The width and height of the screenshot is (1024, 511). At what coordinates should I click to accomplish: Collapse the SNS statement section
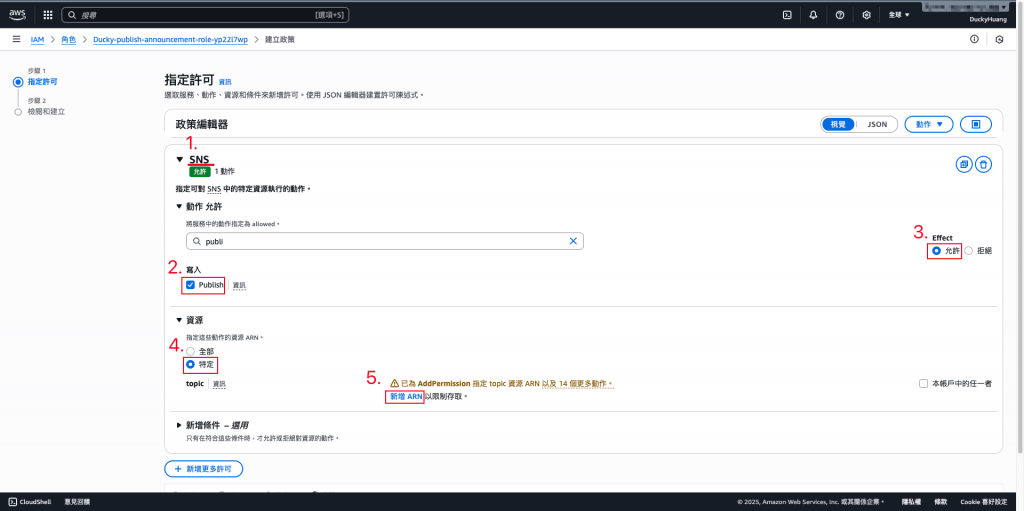pos(180,159)
